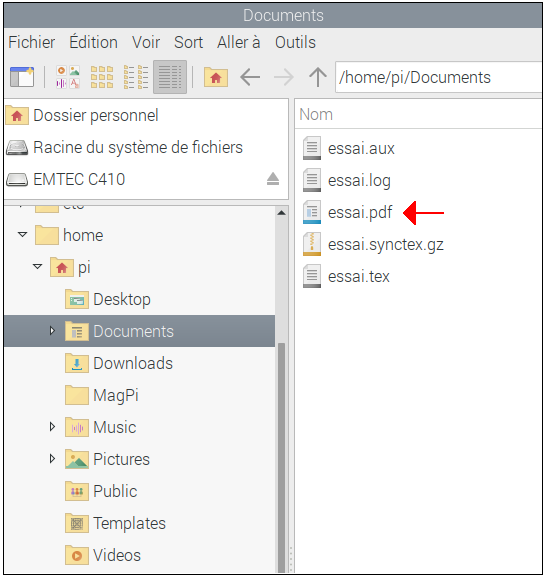
Task: Expand the Music folder in tree
Action: point(52,426)
